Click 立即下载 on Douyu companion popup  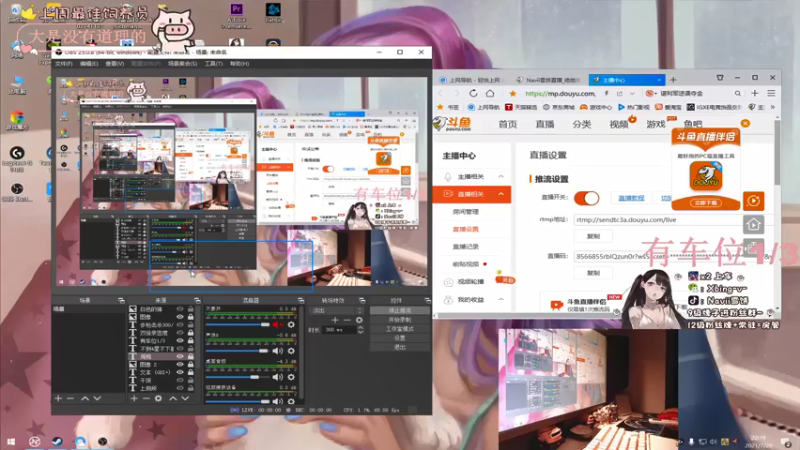[x=706, y=203]
